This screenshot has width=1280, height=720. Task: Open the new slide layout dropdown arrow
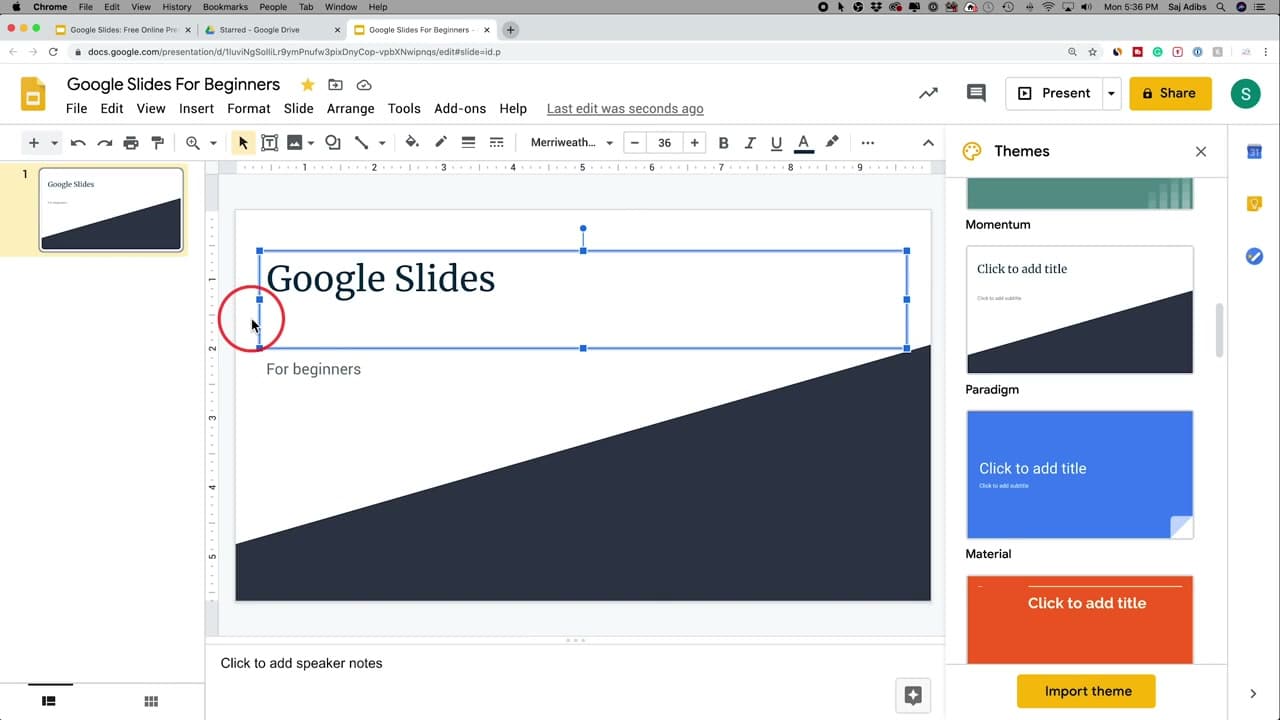pyautogui.click(x=54, y=143)
